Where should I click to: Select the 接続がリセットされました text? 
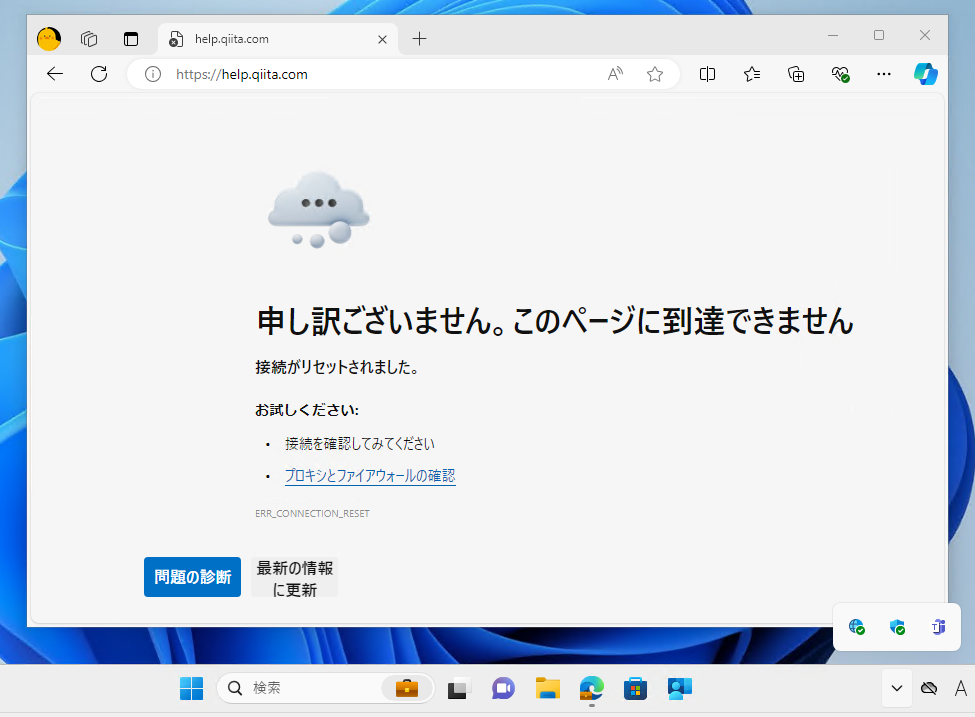[x=336, y=368]
